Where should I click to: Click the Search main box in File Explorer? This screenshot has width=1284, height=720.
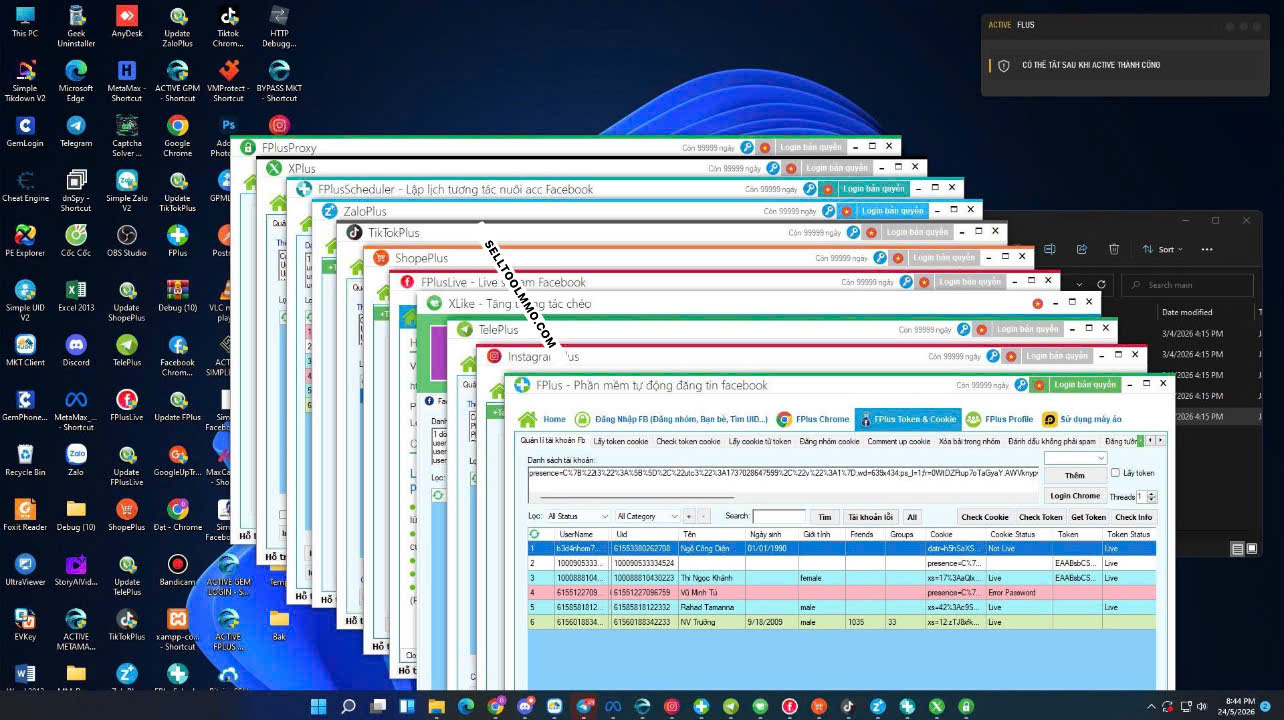coord(1186,285)
